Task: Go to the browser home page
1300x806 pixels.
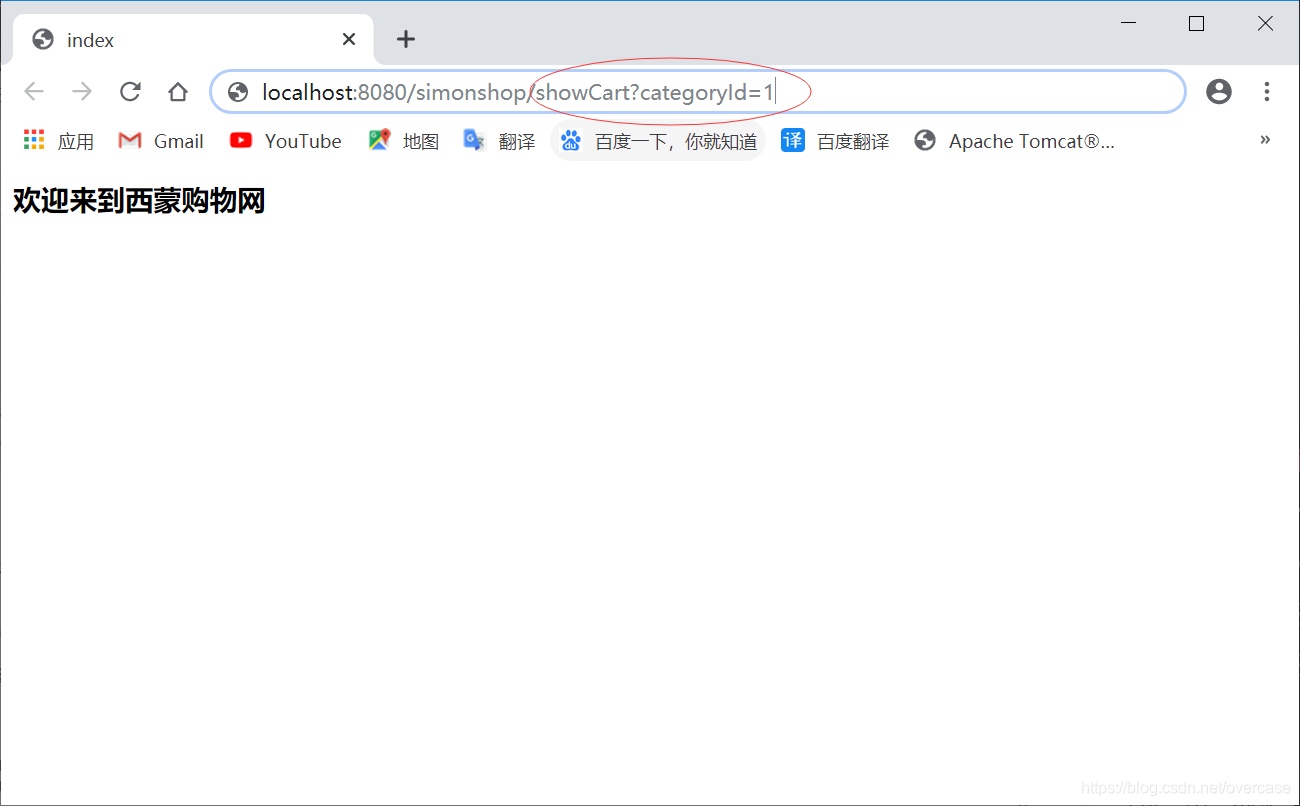Action: click(178, 92)
